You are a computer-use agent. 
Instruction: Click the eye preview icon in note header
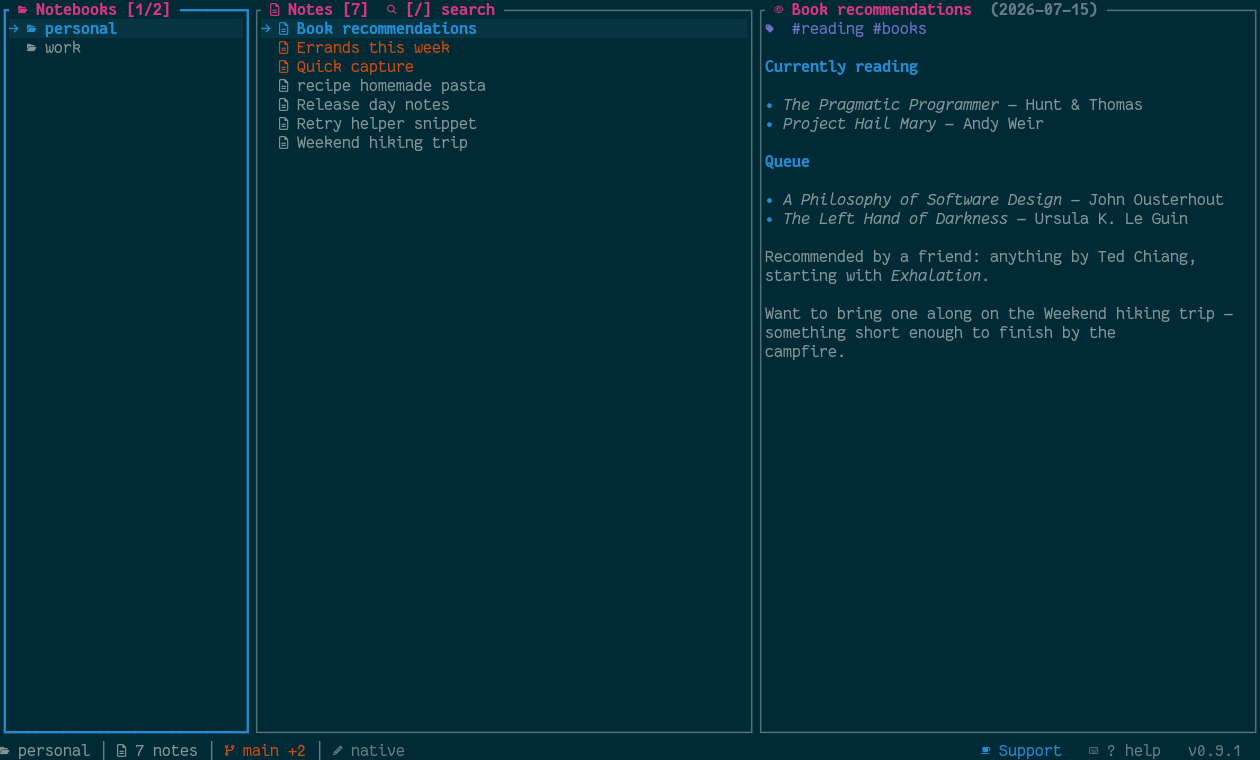pyautogui.click(x=779, y=10)
